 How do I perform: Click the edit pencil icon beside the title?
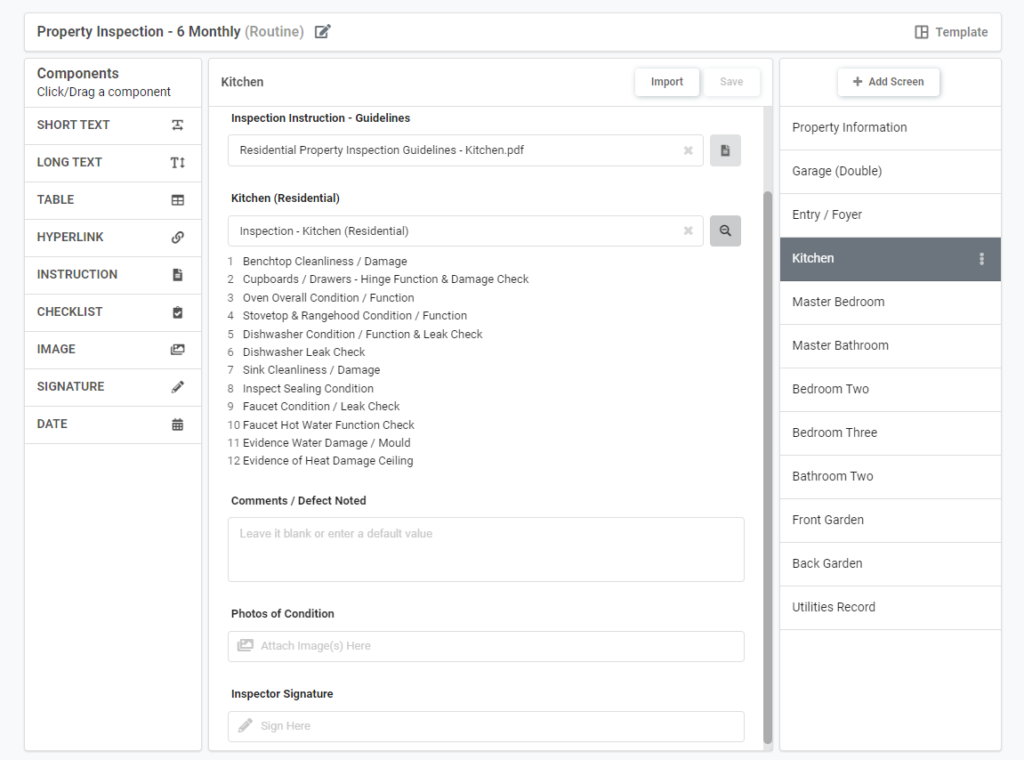pyautogui.click(x=322, y=32)
